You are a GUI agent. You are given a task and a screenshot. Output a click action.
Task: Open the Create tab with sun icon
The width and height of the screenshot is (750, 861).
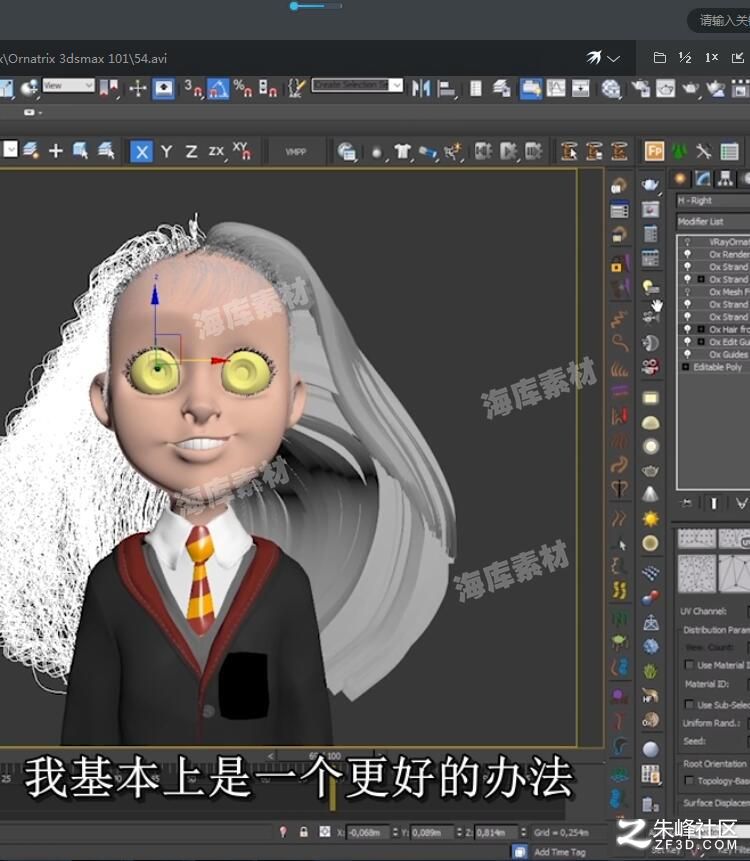680,178
